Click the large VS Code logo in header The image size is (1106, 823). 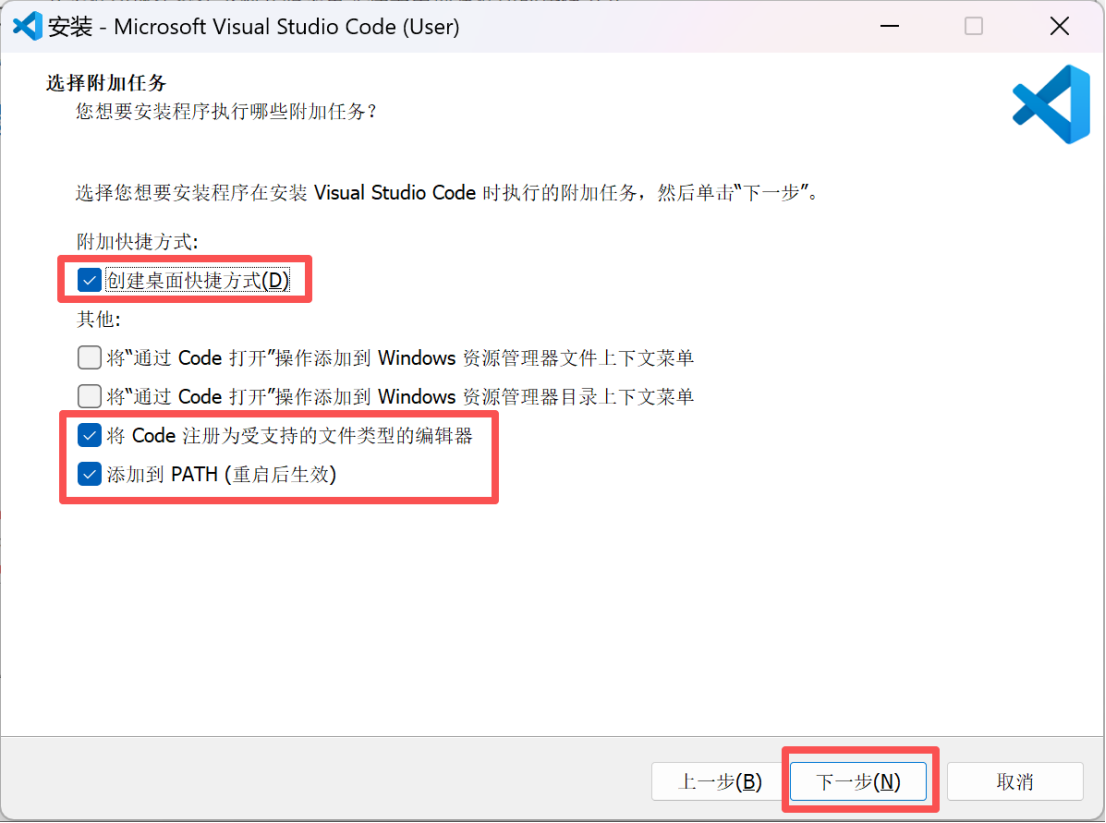(x=1052, y=104)
